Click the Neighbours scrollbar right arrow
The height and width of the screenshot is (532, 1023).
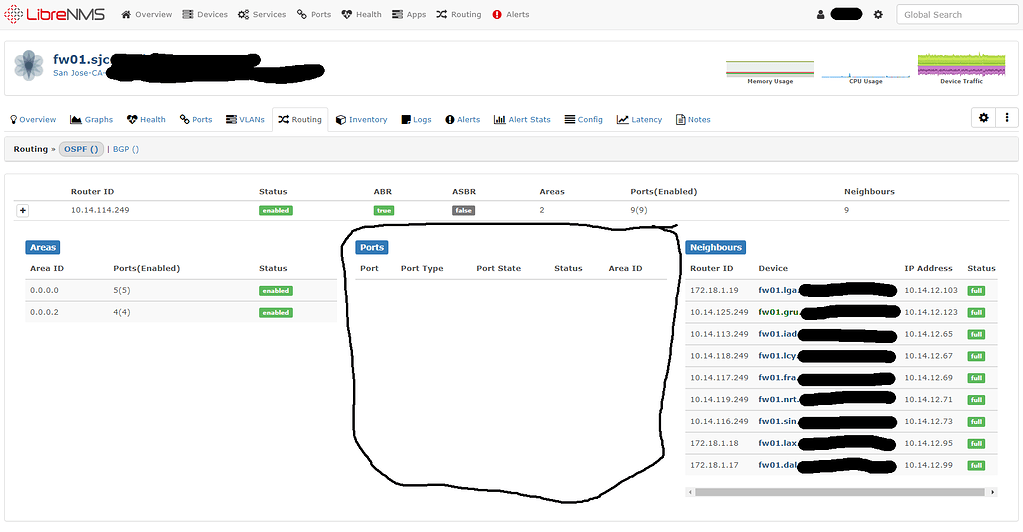point(993,492)
